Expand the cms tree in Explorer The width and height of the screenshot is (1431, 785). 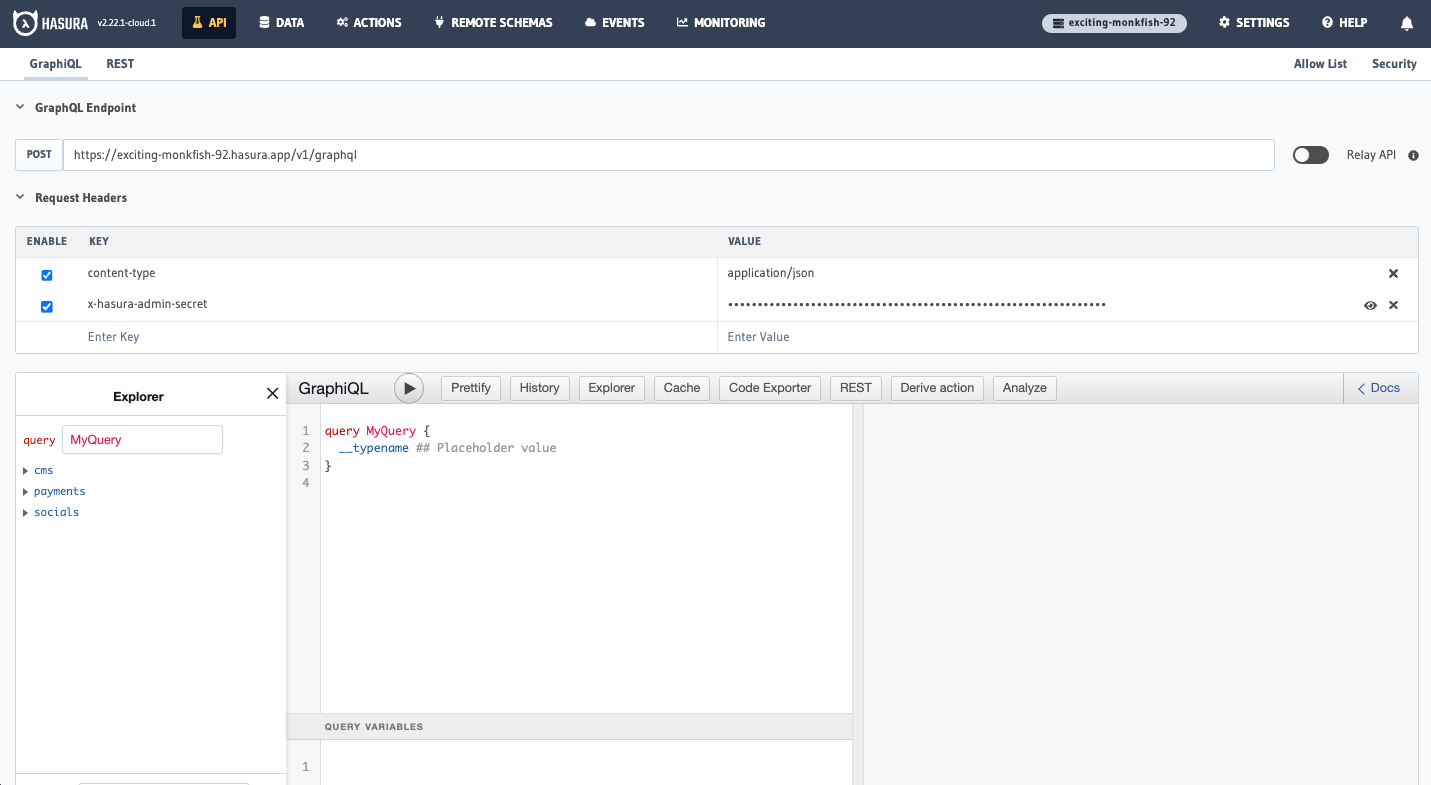point(25,470)
